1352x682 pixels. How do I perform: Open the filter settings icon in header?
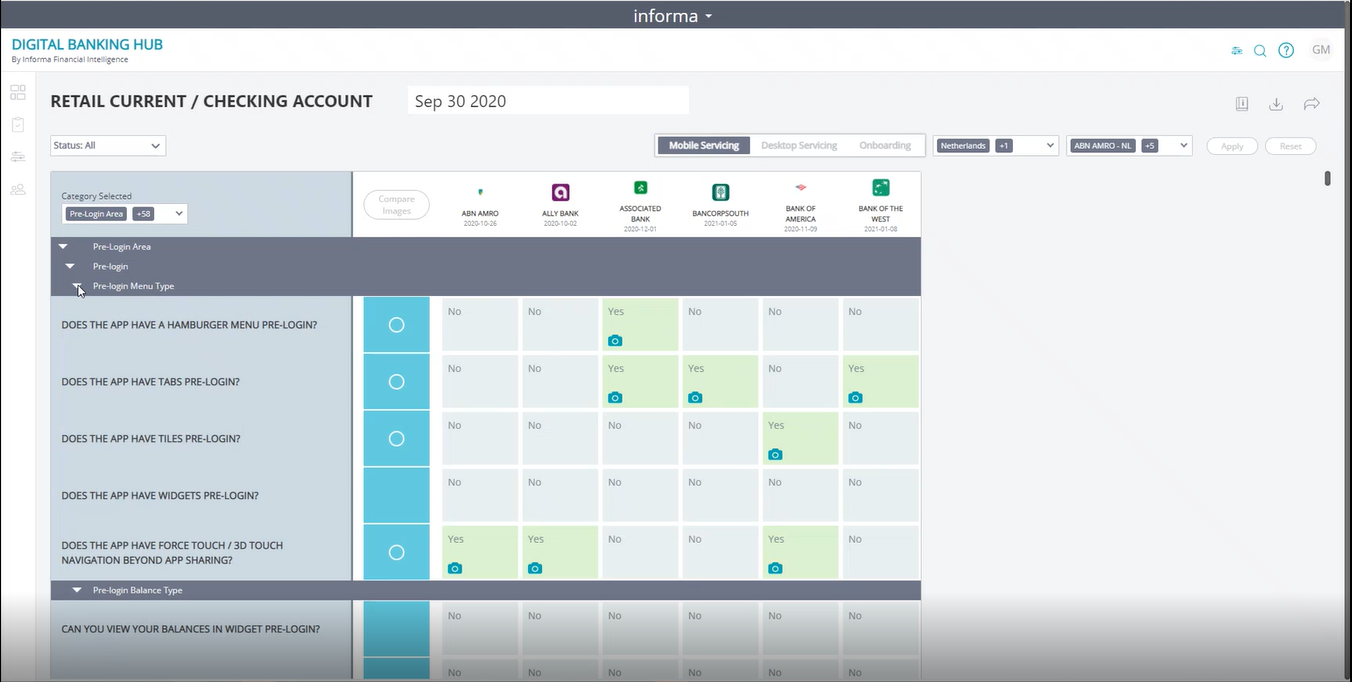1237,50
